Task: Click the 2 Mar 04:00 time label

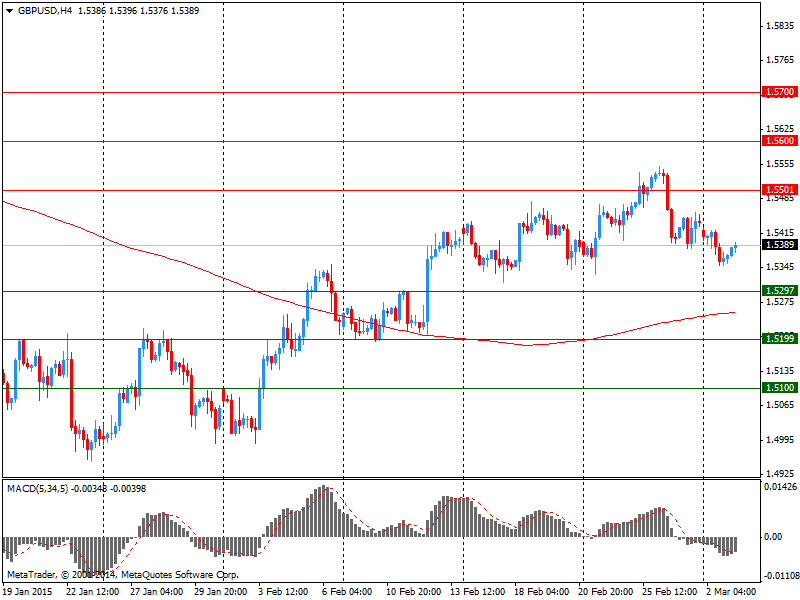Action: click(x=731, y=592)
